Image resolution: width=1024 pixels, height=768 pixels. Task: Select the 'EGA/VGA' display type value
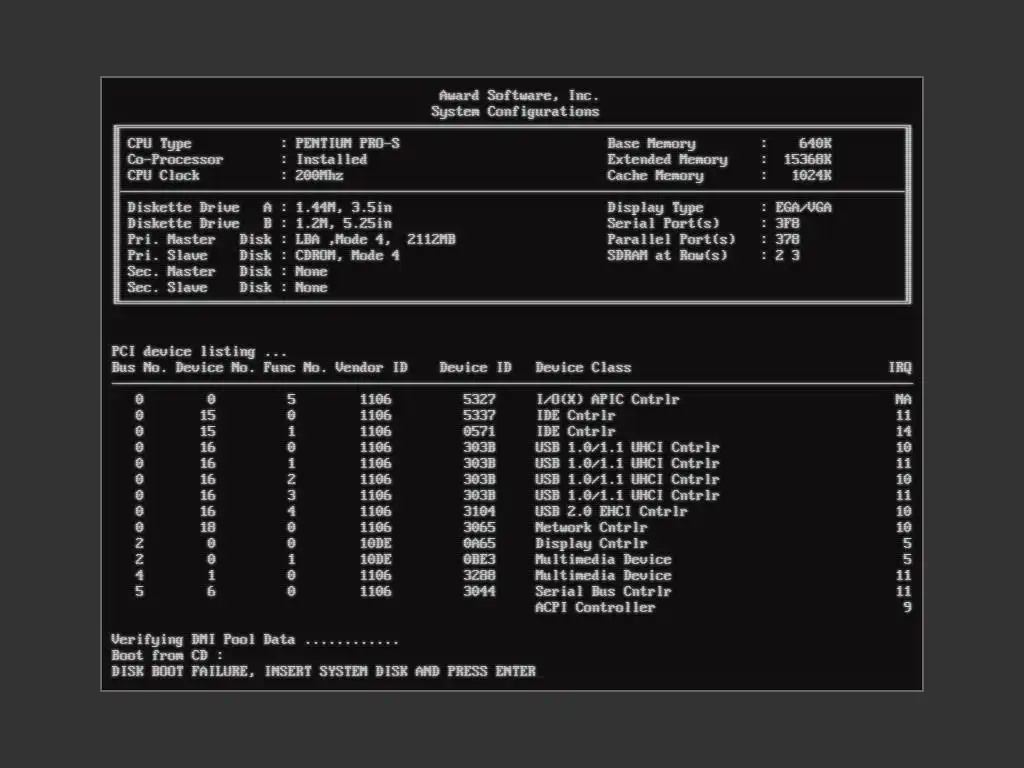coord(803,207)
